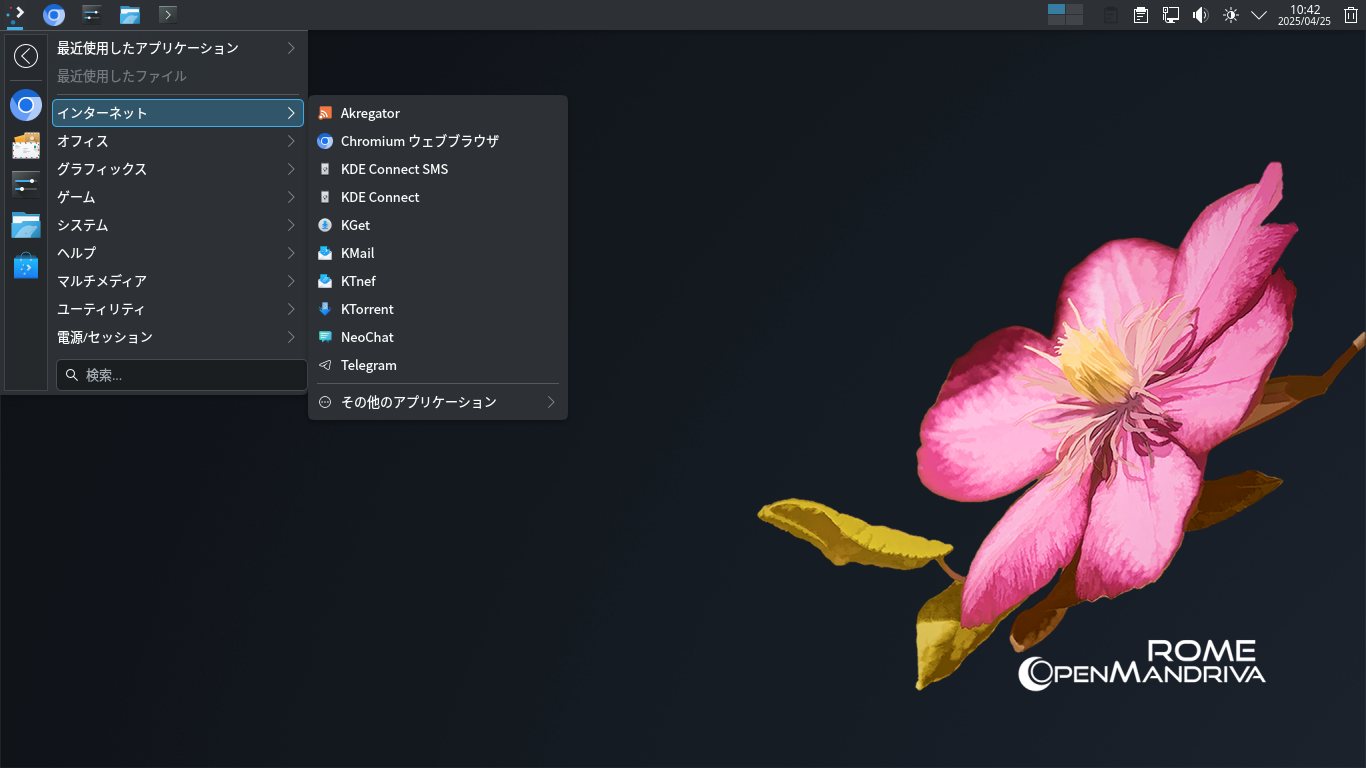
Task: Launch KMail from the launcher sidebar
Action: 26,145
